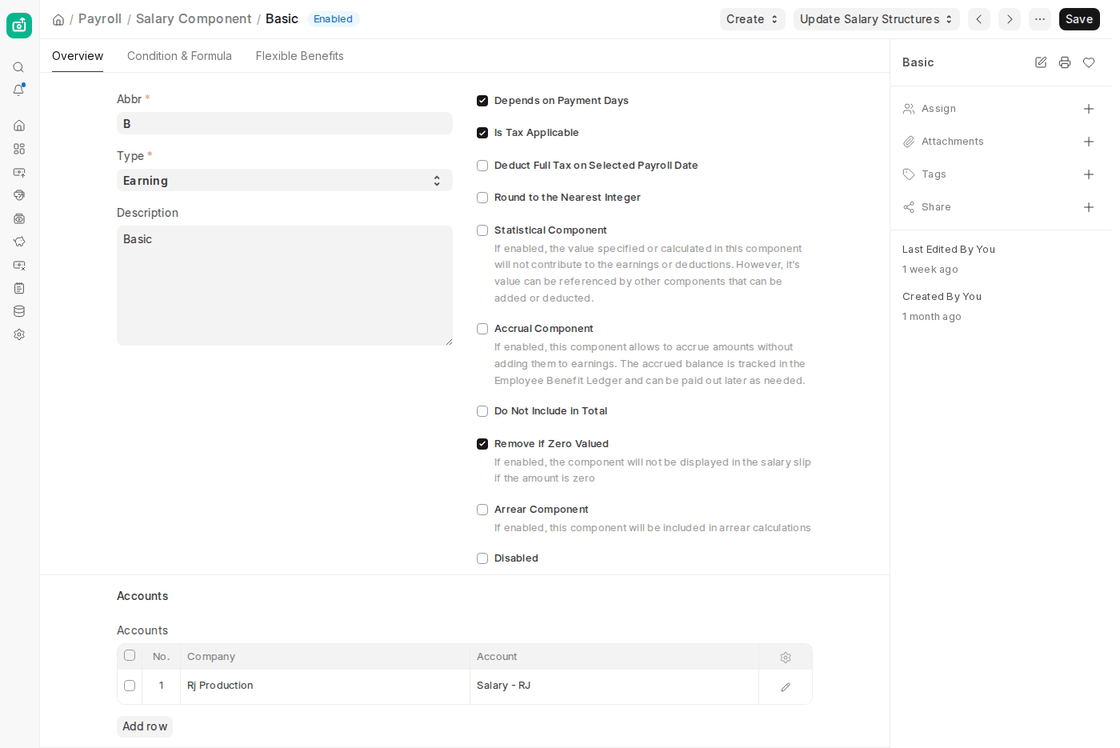This screenshot has height=748, width=1120.
Task: Click the Abbr input field
Action: [284, 124]
